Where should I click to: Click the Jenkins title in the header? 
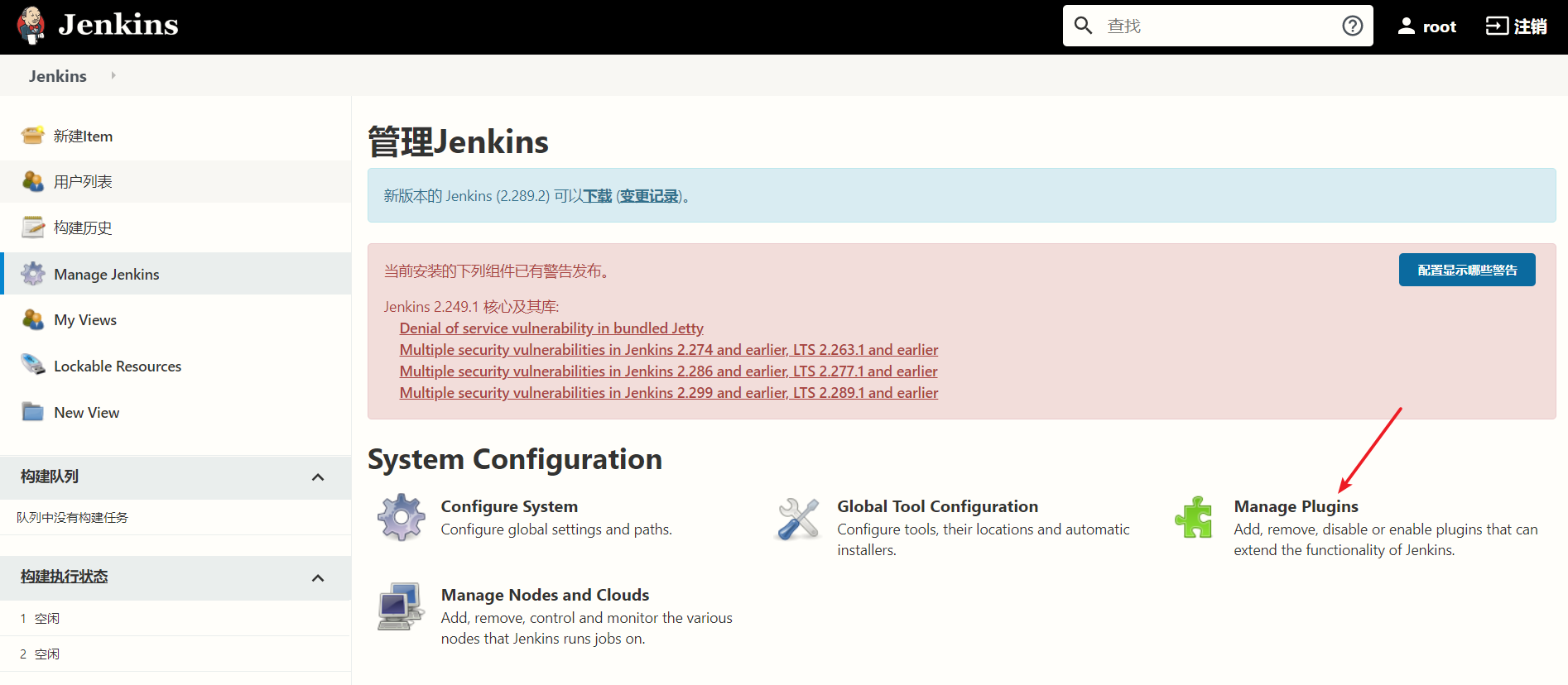pyautogui.click(x=118, y=25)
